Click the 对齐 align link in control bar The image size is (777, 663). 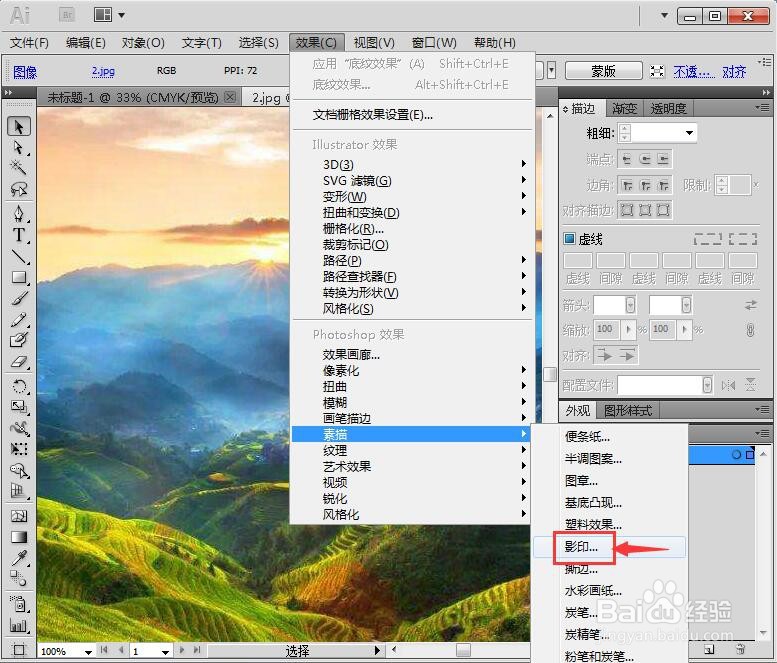coord(734,72)
